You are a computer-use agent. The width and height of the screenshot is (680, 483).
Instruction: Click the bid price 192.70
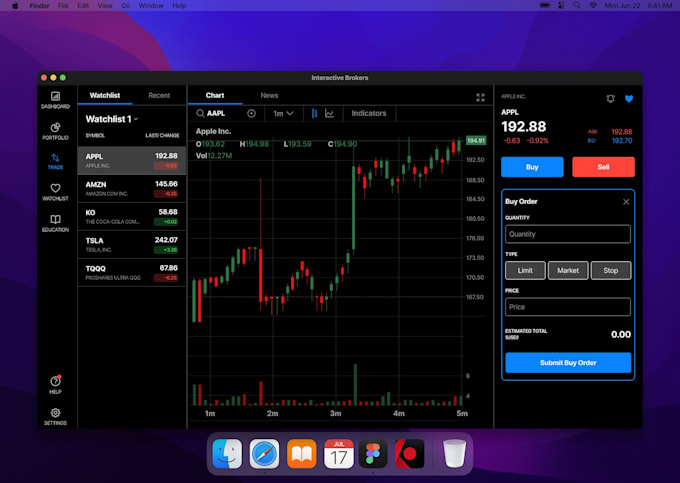click(x=621, y=140)
